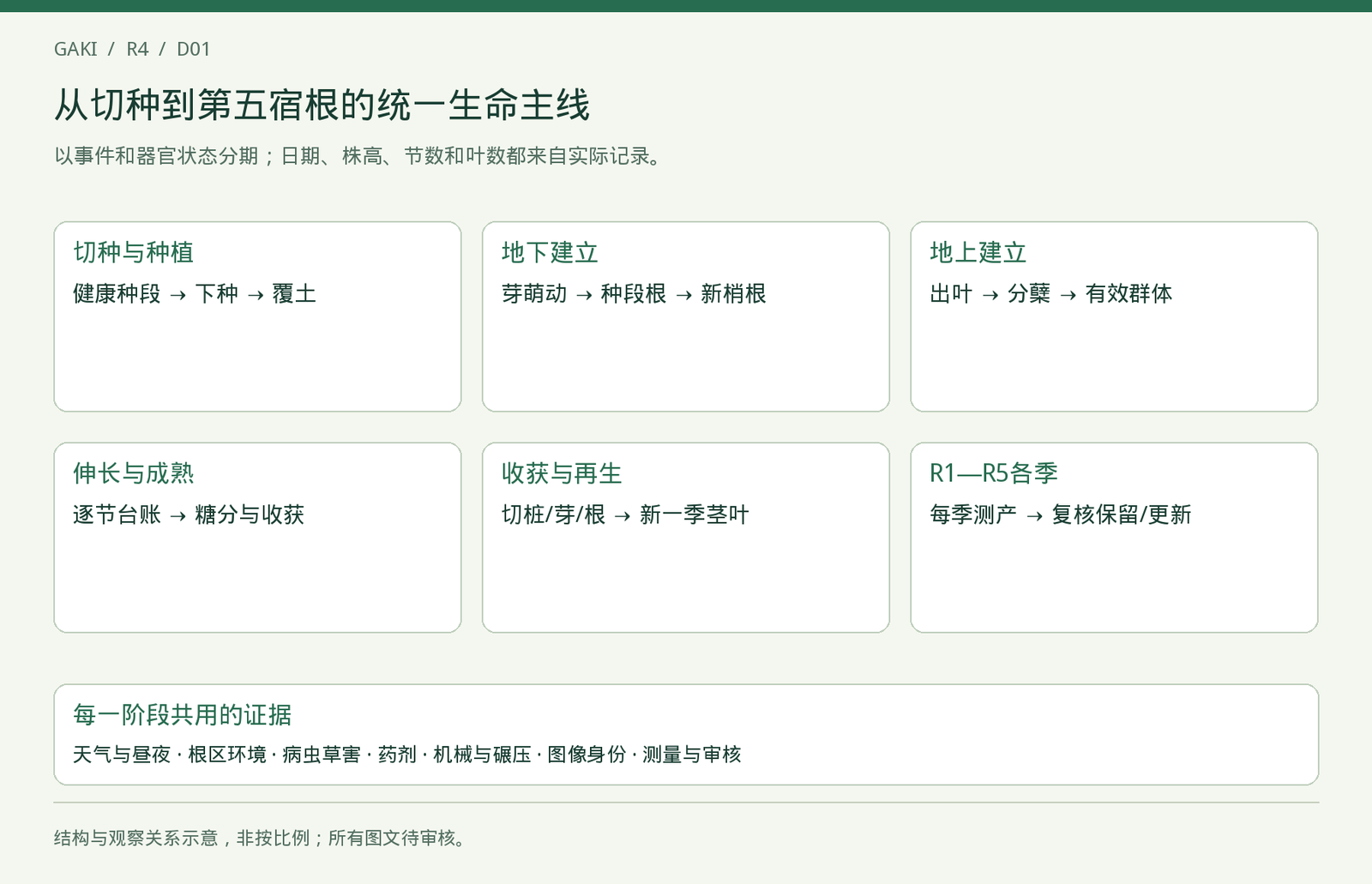Click the text 芽萌动 → 种段根 → 新梢根

pyautogui.click(x=634, y=294)
